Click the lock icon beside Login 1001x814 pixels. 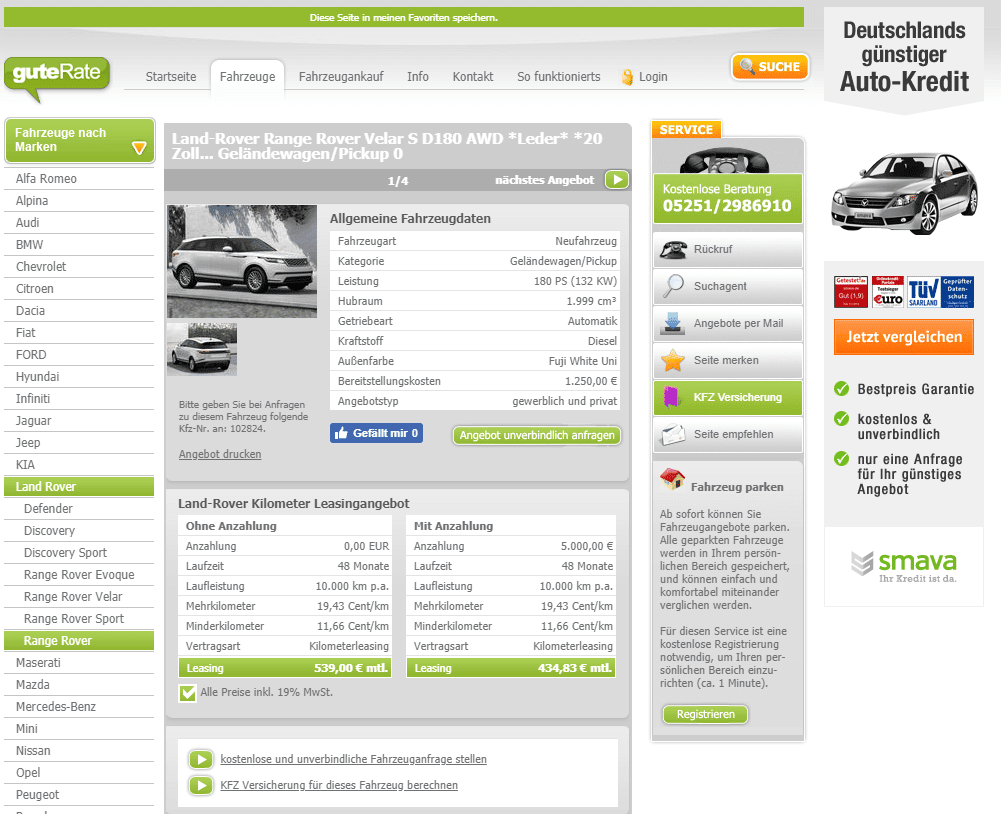coord(628,77)
